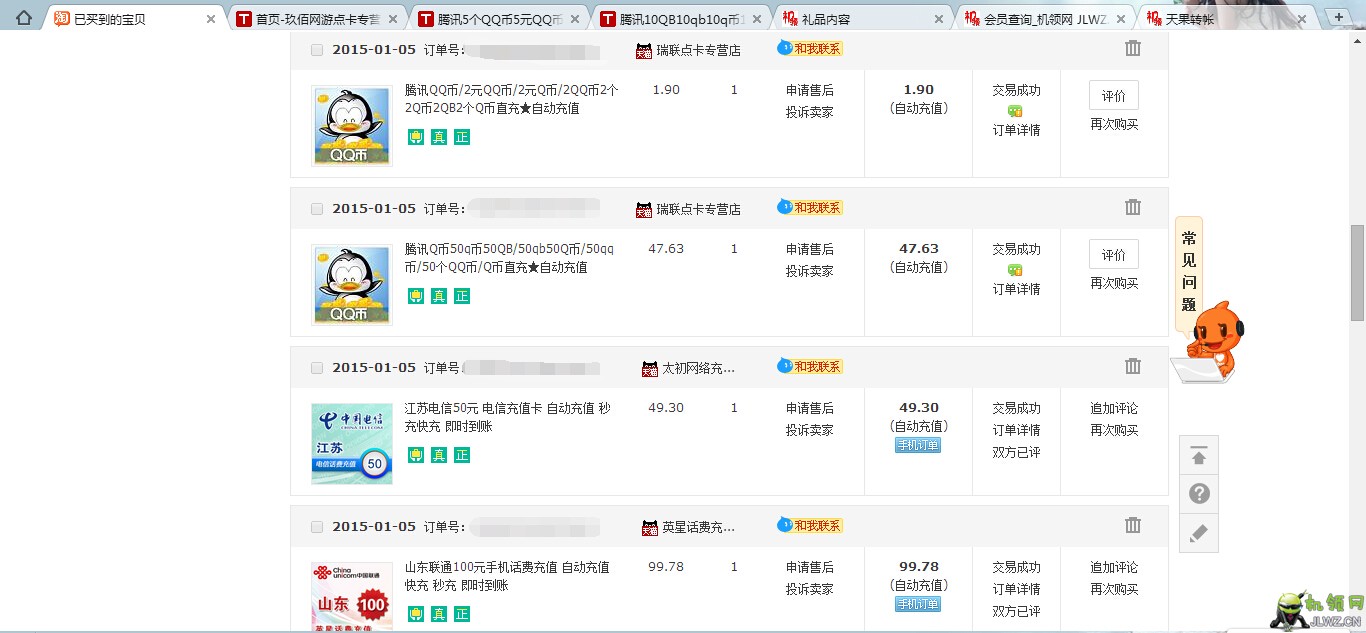
Task: Close the 已买到的宝贝 tab
Action: coord(211,19)
